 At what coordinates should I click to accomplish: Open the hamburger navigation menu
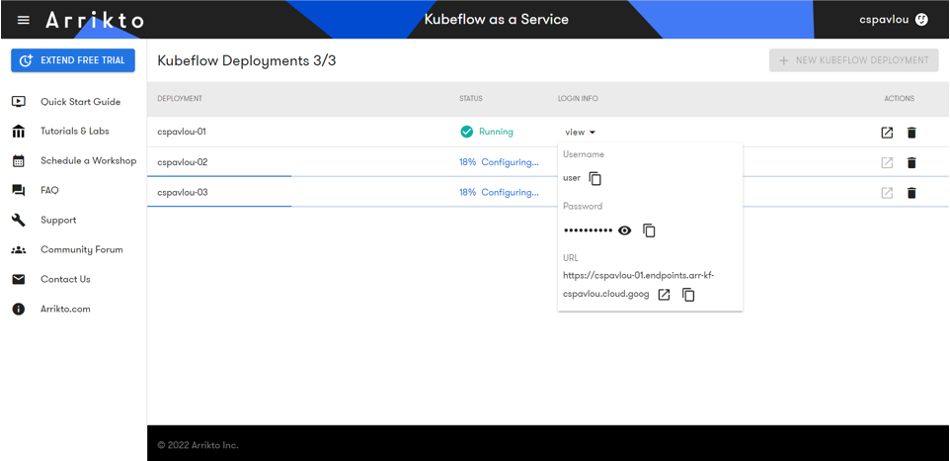23,20
